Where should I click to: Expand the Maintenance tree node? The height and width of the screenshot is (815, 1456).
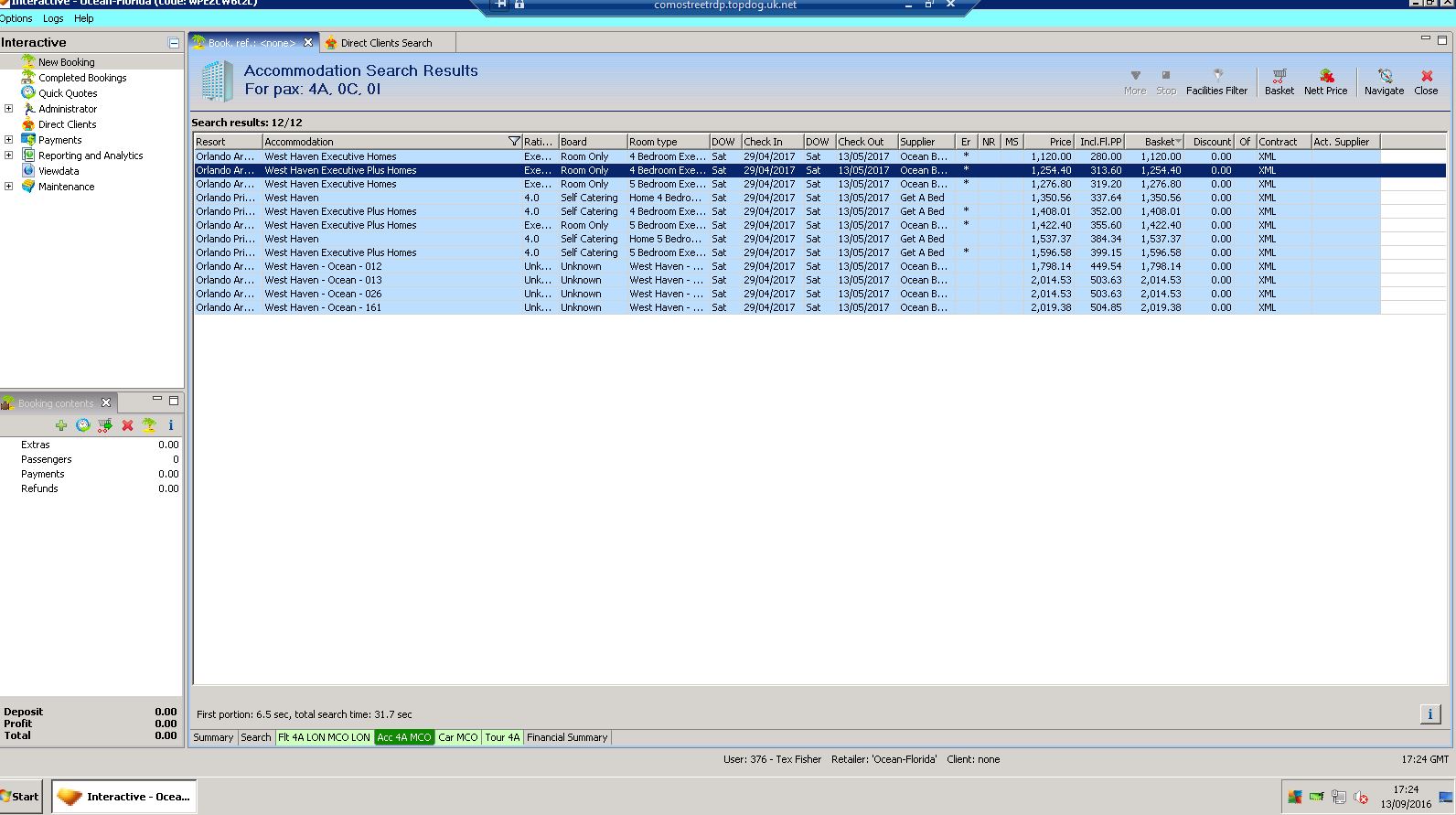click(x=9, y=187)
